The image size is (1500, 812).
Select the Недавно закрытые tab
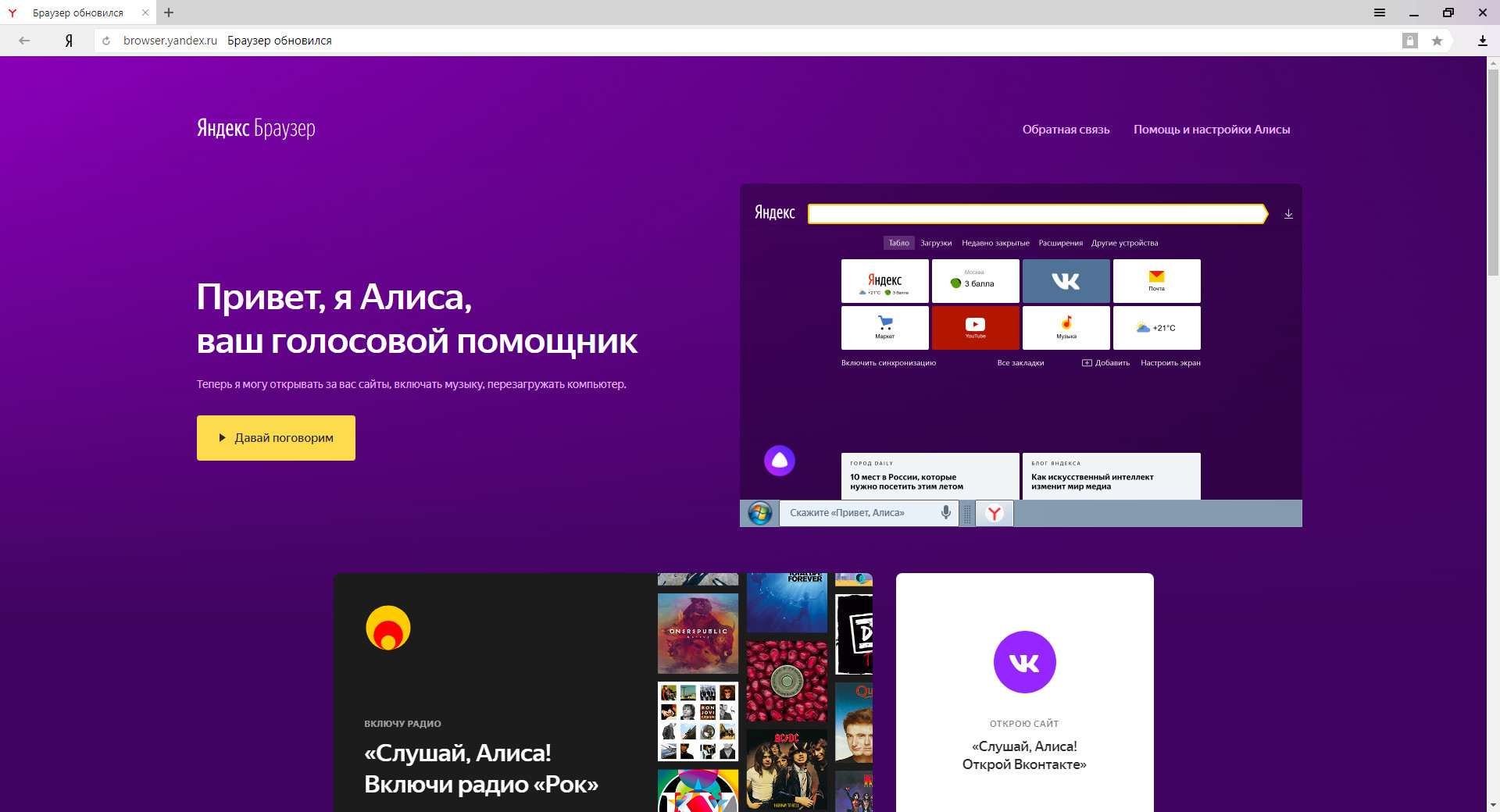coord(995,243)
